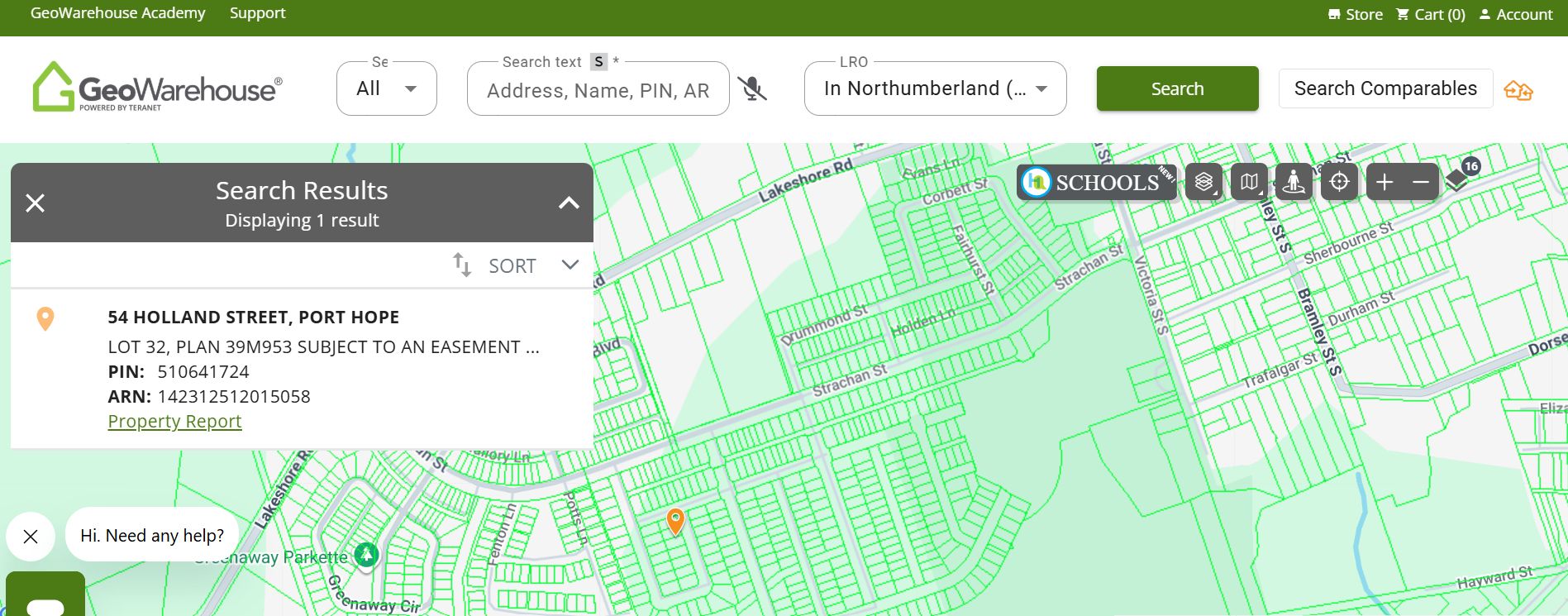Image resolution: width=1568 pixels, height=616 pixels.
Task: Open the Property Report link
Action: point(174,422)
